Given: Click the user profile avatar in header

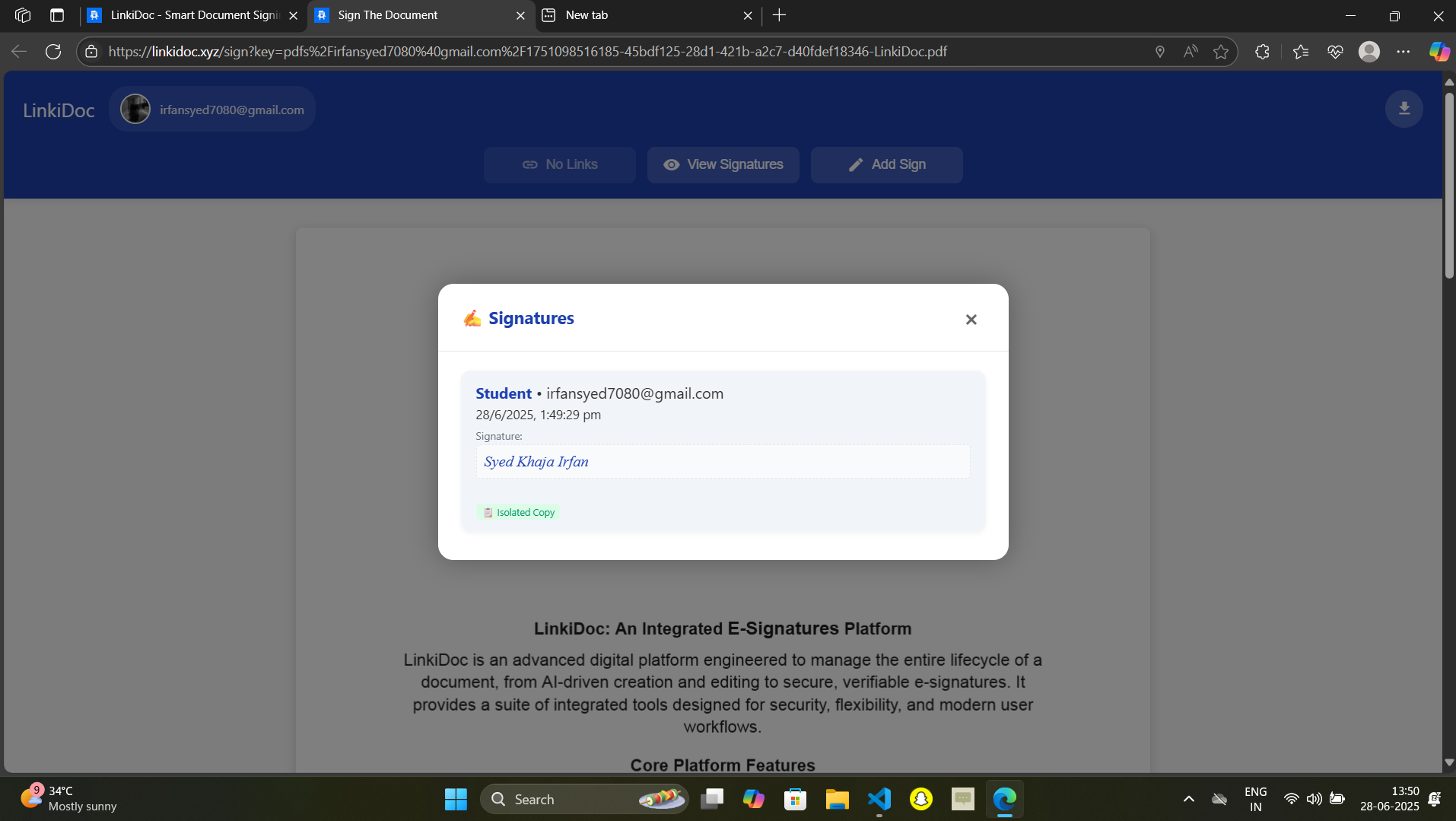Looking at the screenshot, I should click(x=135, y=110).
